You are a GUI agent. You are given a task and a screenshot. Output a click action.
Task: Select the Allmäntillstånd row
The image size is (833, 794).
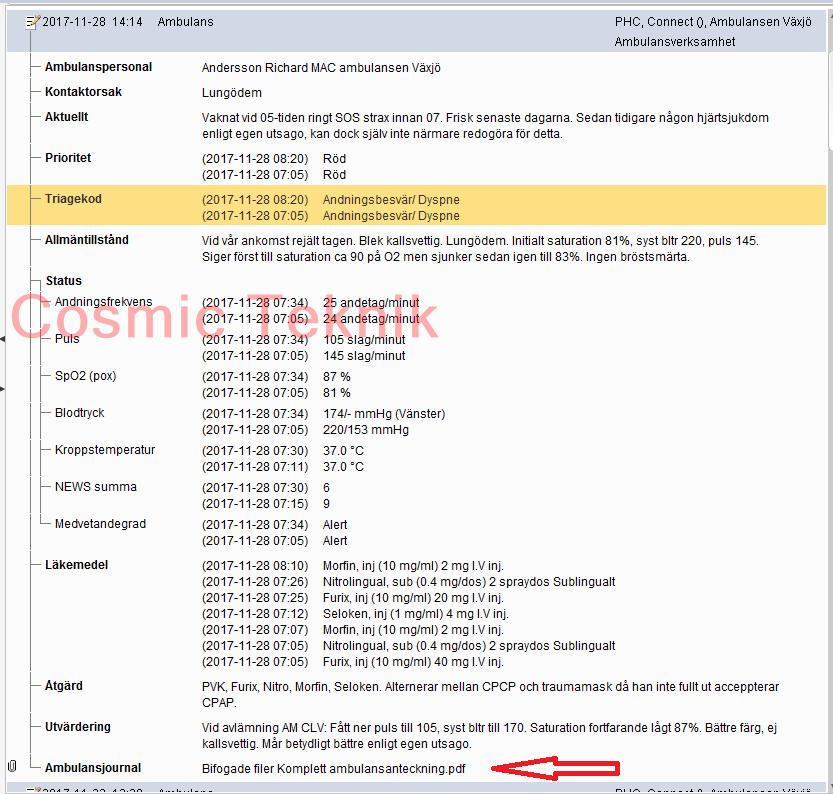point(416,249)
